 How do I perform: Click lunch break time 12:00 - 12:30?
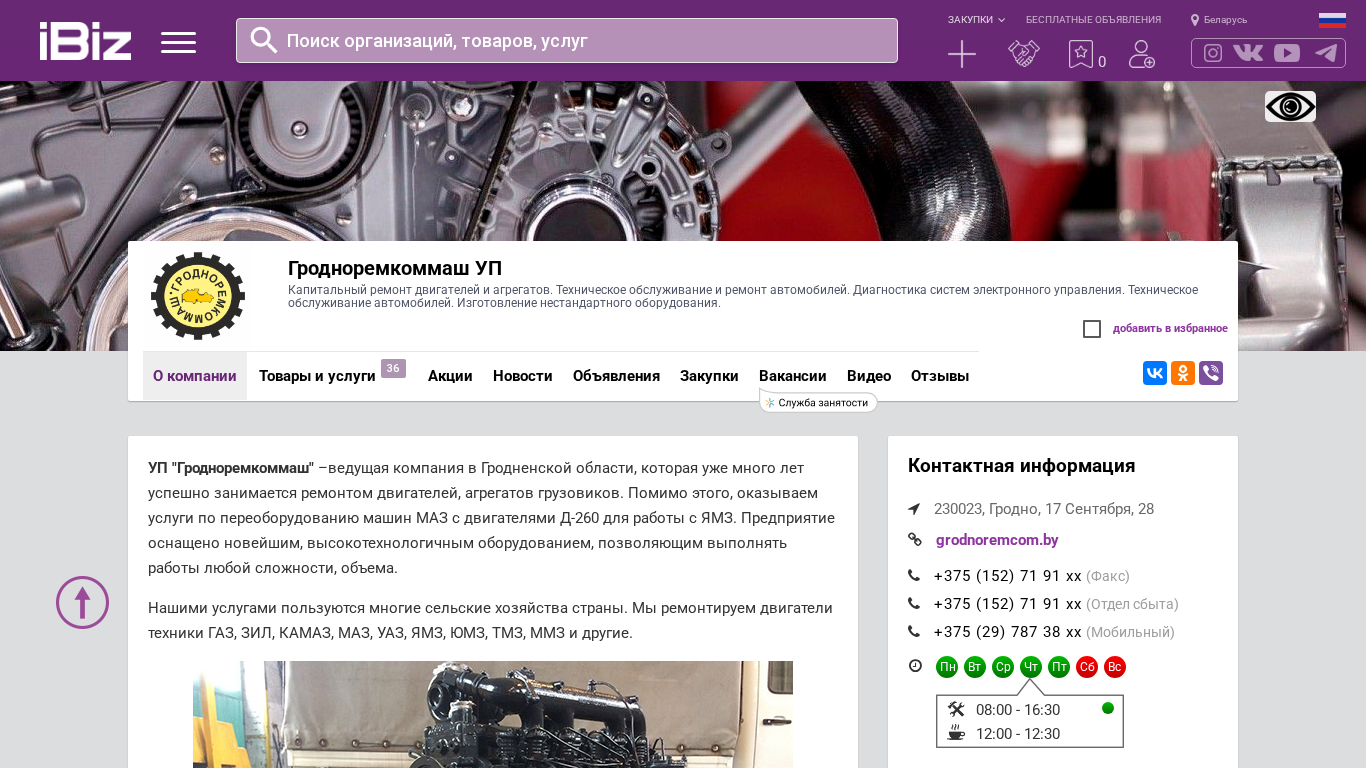pyautogui.click(x=1018, y=734)
